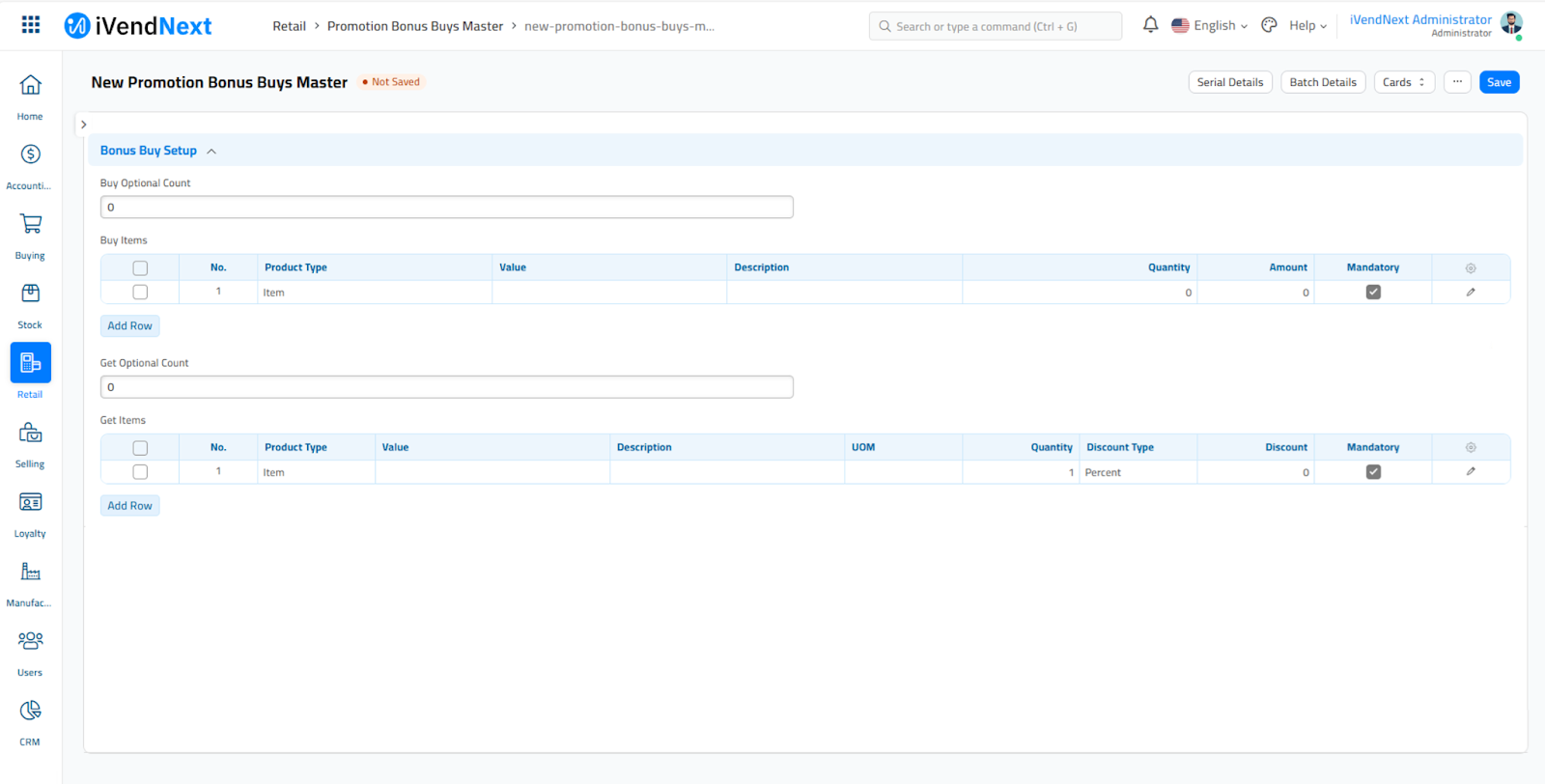Viewport: 1545px width, 784px height.
Task: Go to Stock module in sidebar
Action: 30,294
